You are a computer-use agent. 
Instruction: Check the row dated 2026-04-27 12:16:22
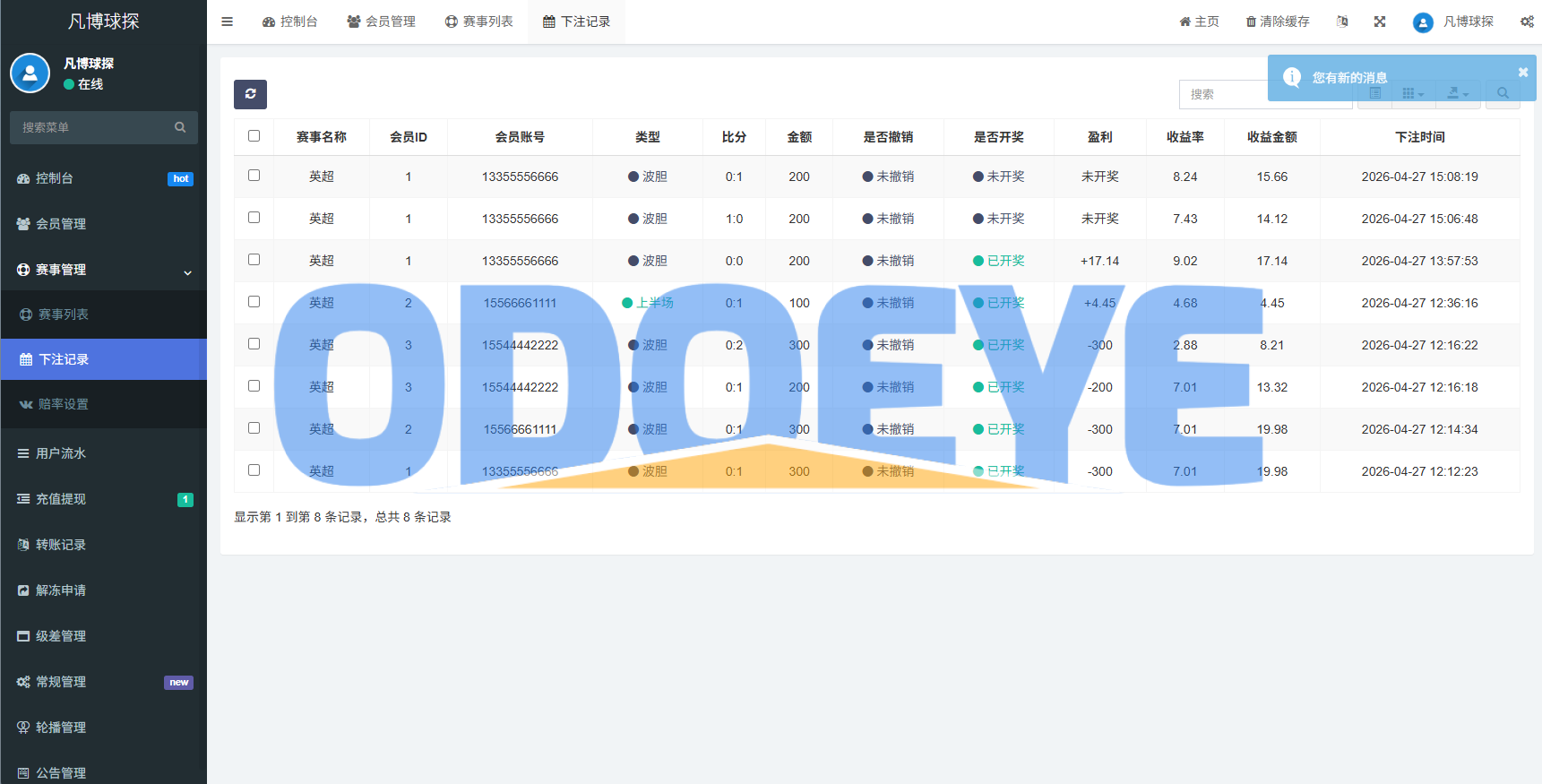coord(254,344)
